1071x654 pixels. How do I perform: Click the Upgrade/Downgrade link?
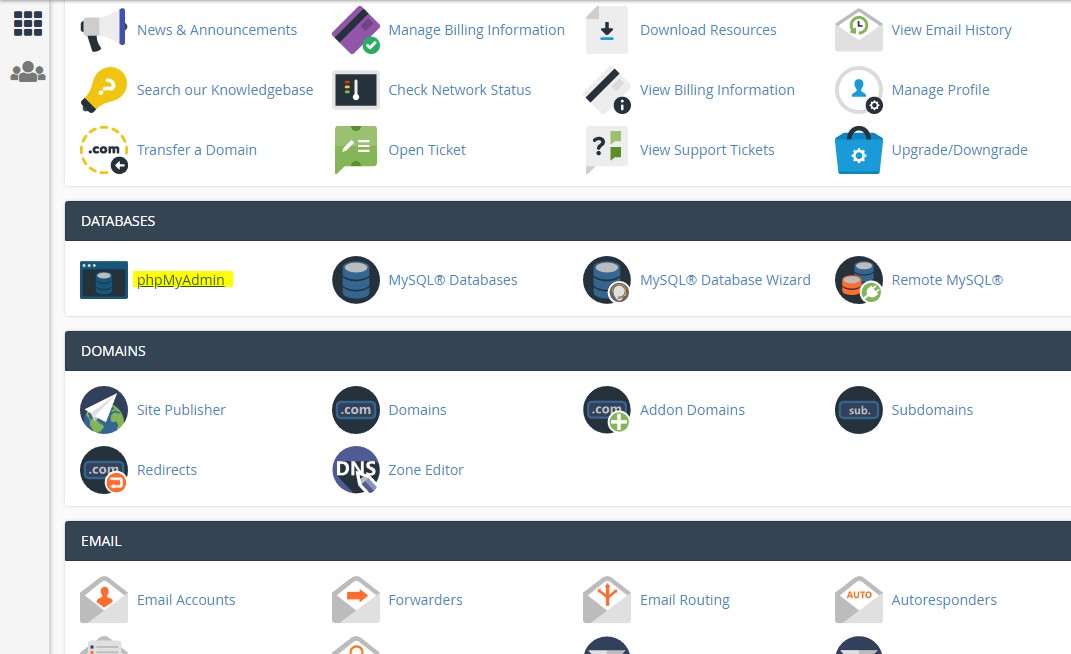tap(959, 149)
